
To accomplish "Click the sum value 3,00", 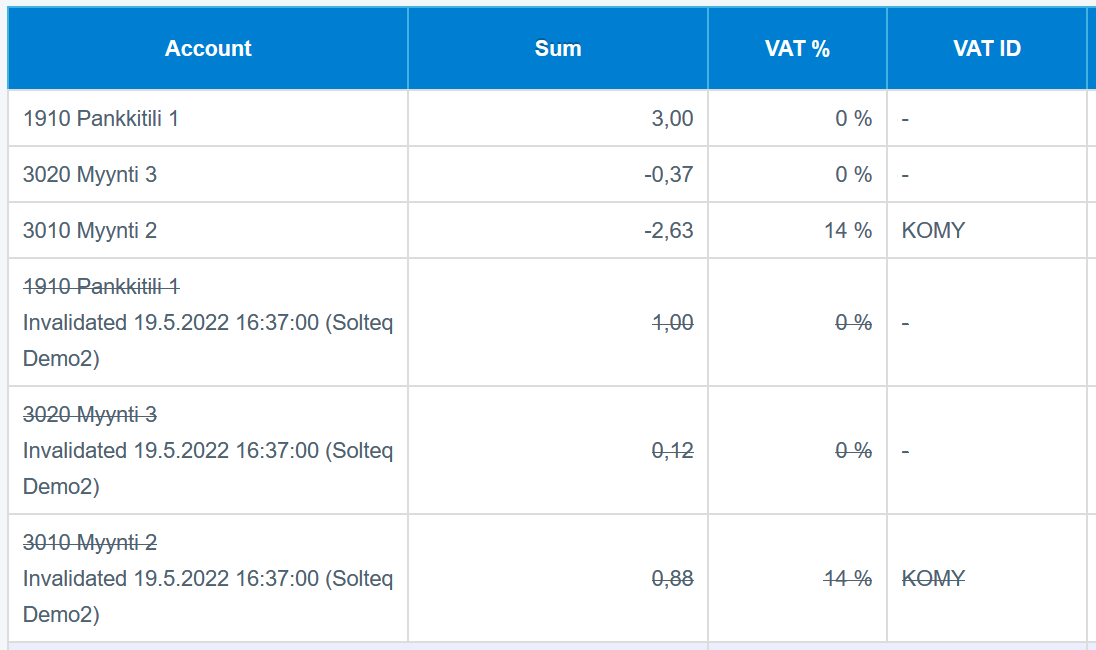I will click(672, 119).
